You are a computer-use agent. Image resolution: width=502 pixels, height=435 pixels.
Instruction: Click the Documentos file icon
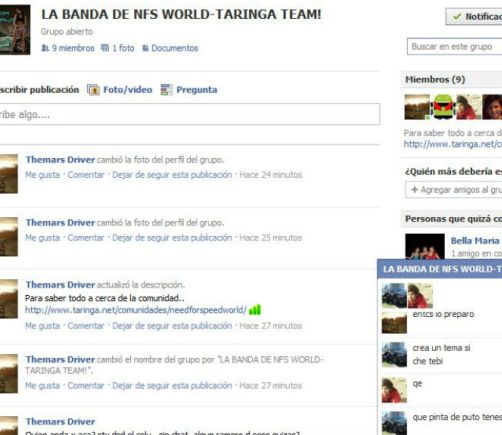point(145,48)
